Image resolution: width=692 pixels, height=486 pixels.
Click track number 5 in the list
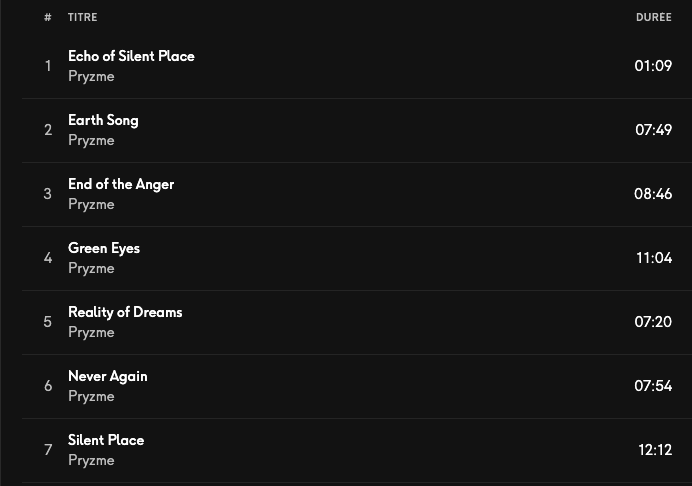(48, 322)
